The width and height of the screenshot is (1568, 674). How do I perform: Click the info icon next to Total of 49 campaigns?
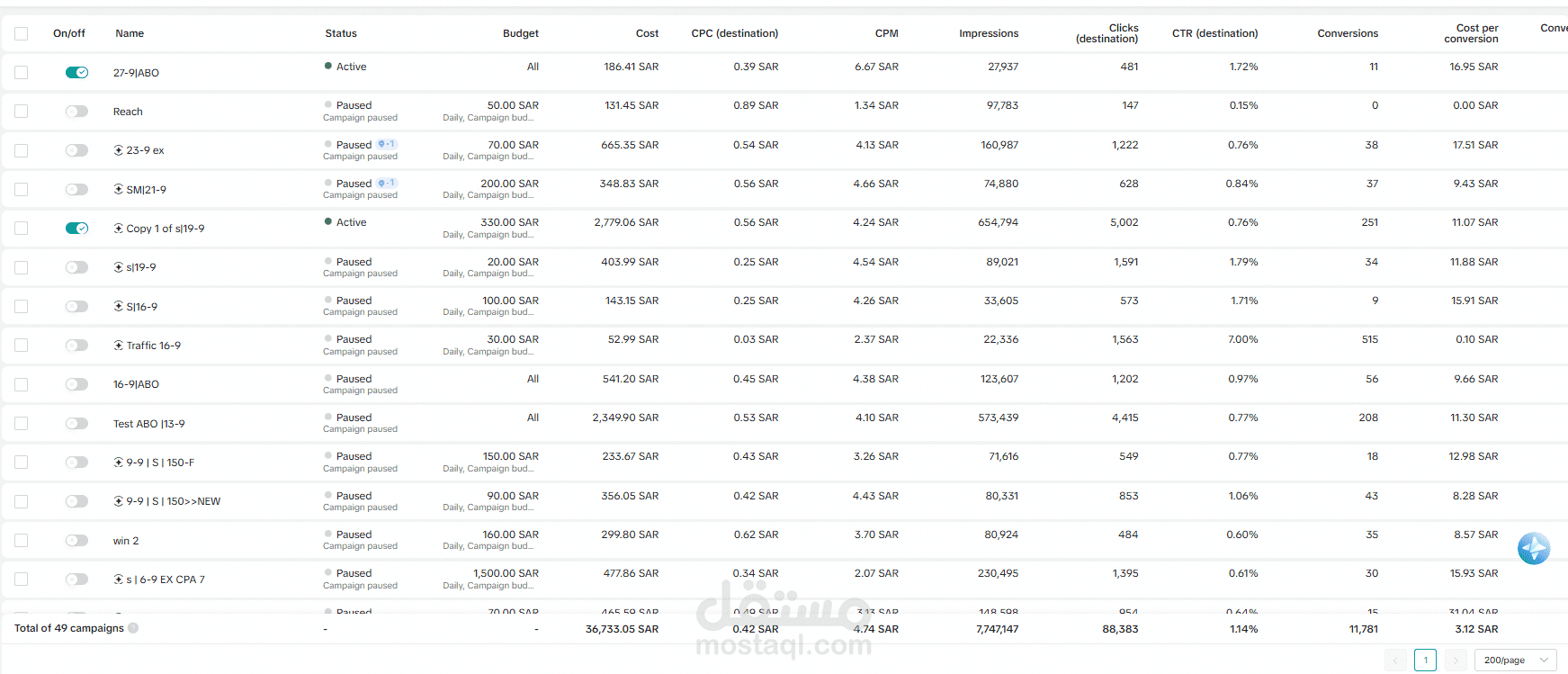click(x=133, y=628)
